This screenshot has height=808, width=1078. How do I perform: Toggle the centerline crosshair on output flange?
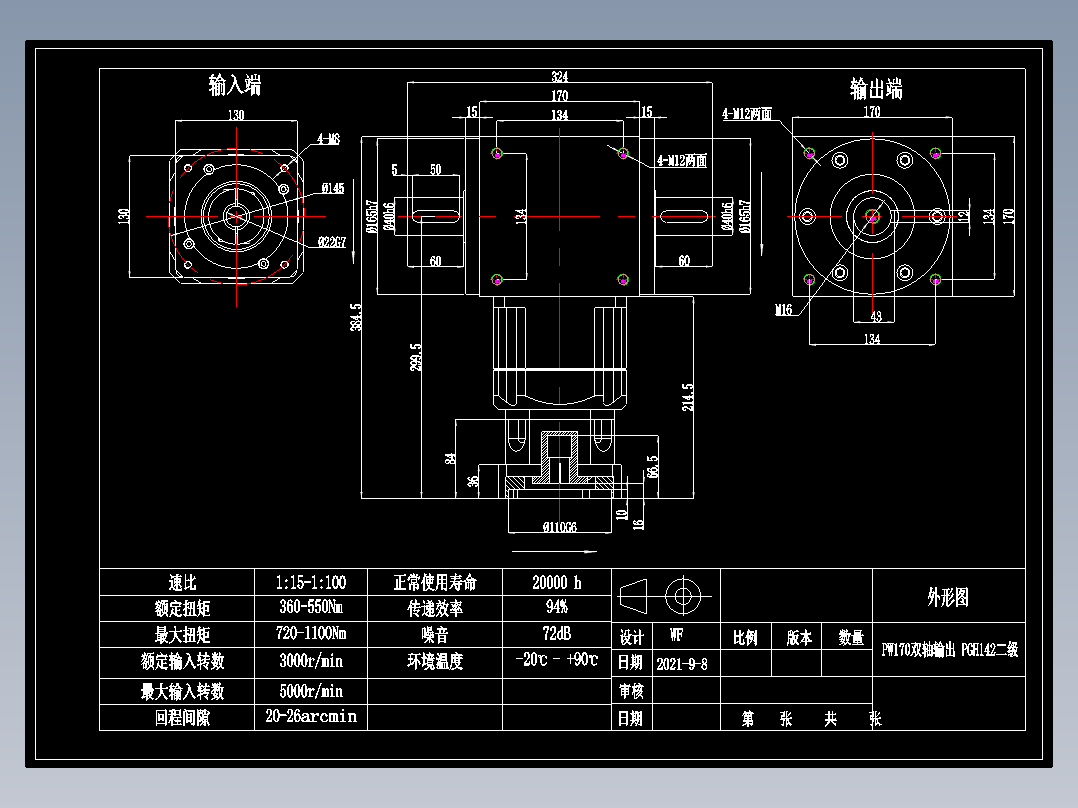873,216
